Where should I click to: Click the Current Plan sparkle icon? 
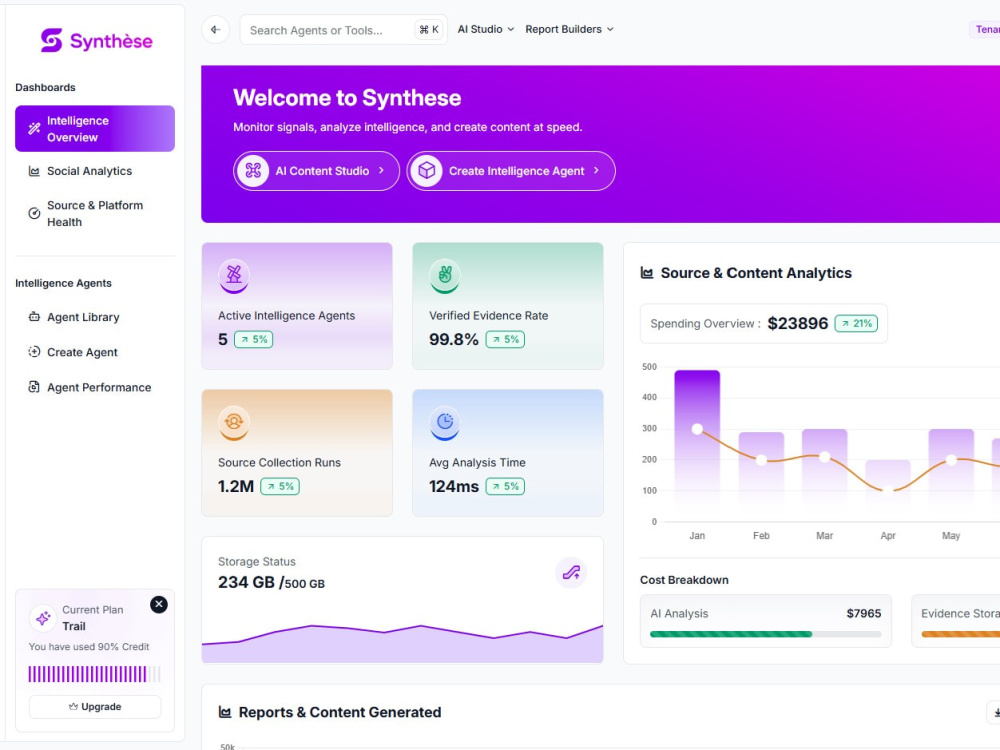(43, 618)
